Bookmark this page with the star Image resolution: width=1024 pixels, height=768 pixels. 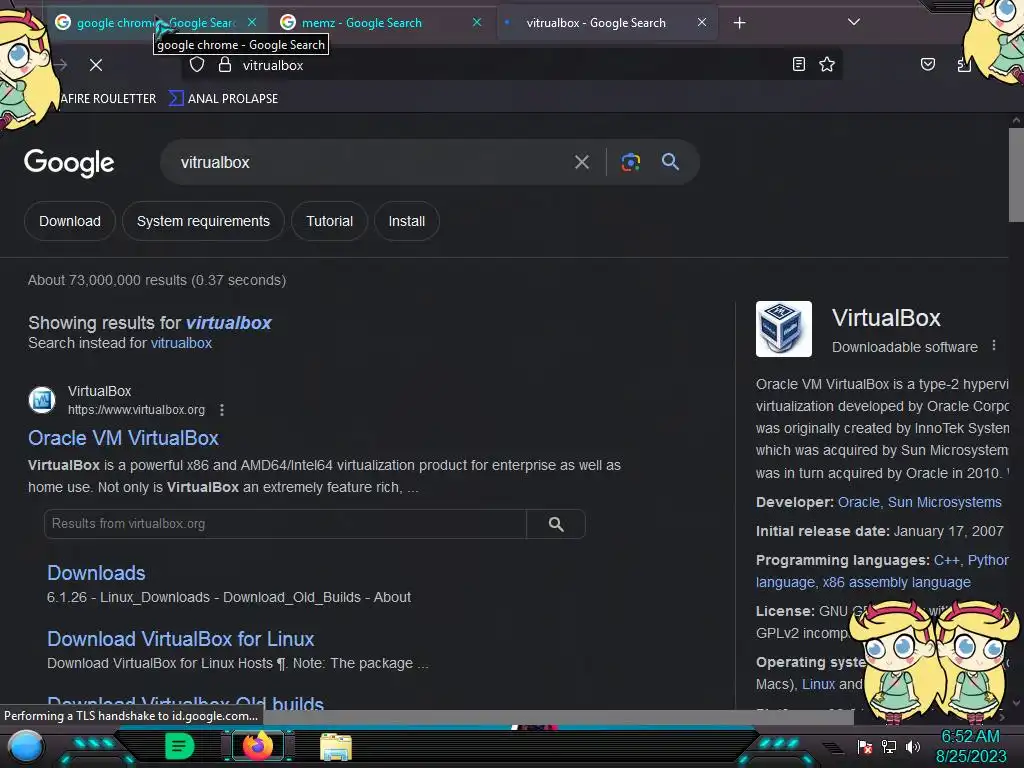(827, 64)
